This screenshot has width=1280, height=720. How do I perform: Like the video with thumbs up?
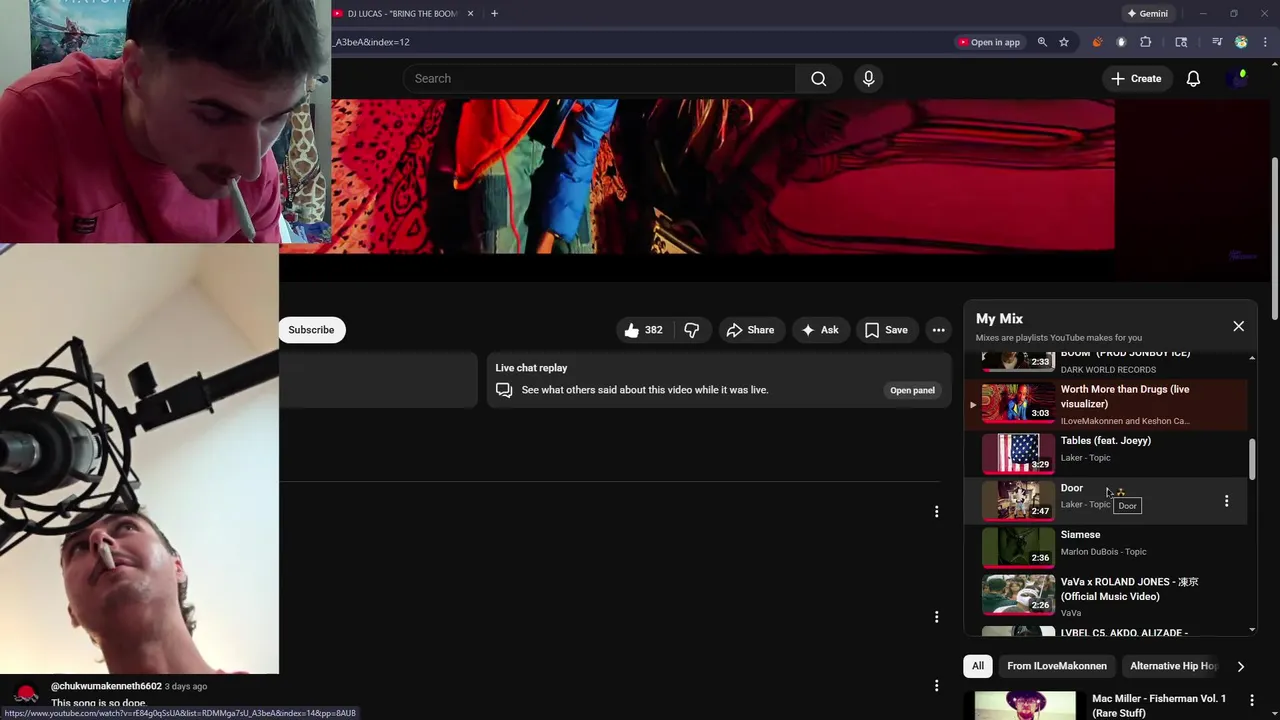click(x=643, y=330)
